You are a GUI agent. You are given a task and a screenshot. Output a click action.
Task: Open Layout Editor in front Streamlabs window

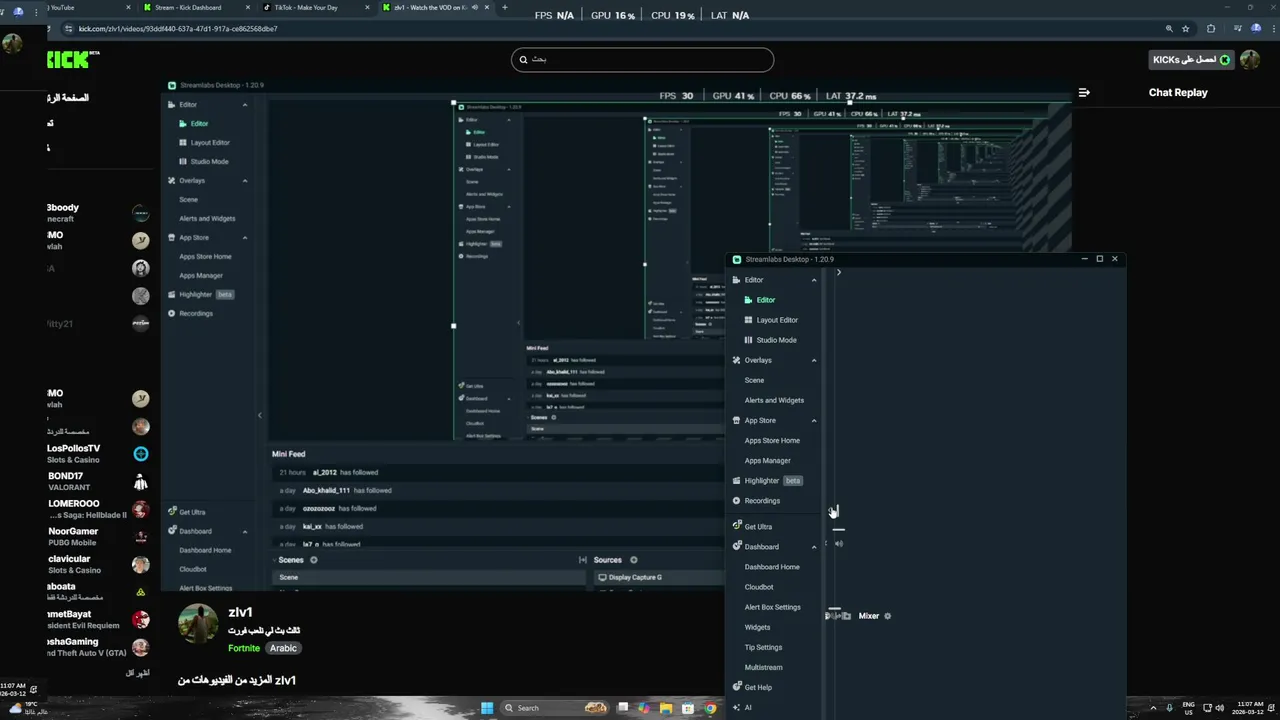click(771, 320)
